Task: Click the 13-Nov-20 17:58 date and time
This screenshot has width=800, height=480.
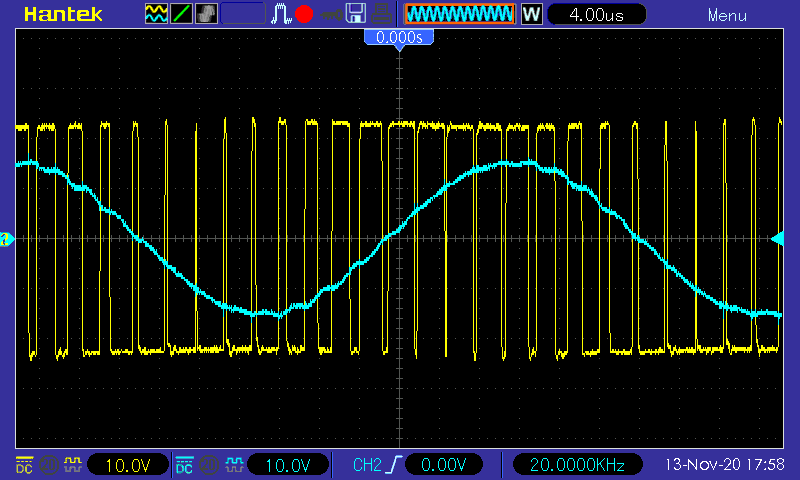Action: pos(724,464)
